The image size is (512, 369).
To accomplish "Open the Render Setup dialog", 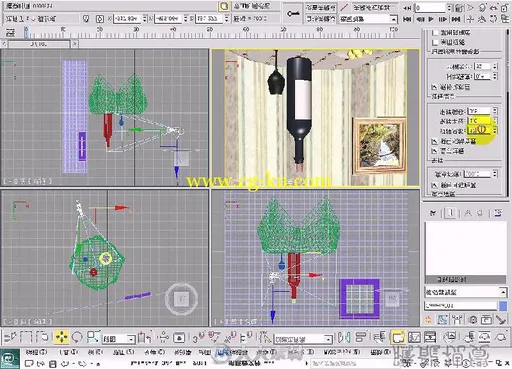I will pyautogui.click(x=469, y=337).
